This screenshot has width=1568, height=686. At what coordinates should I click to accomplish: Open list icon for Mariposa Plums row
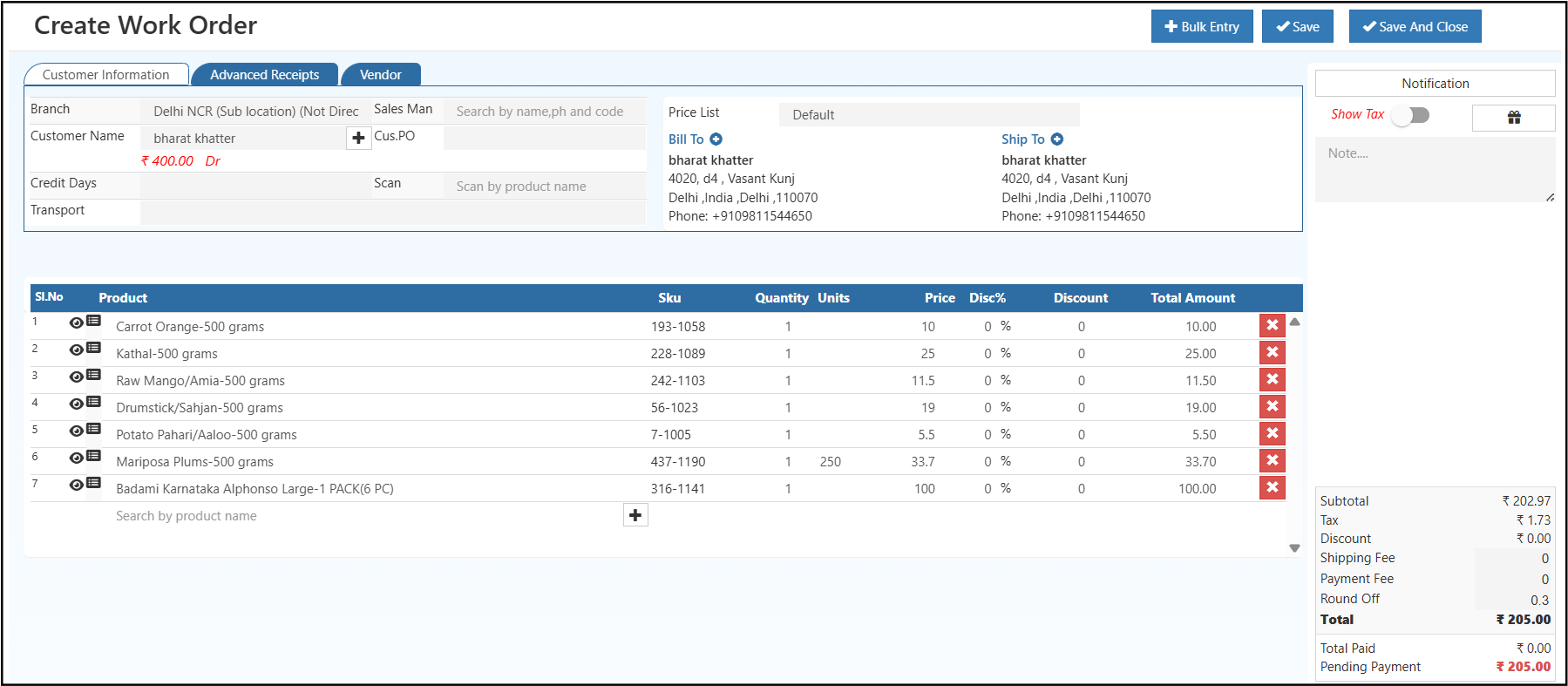coord(93,457)
